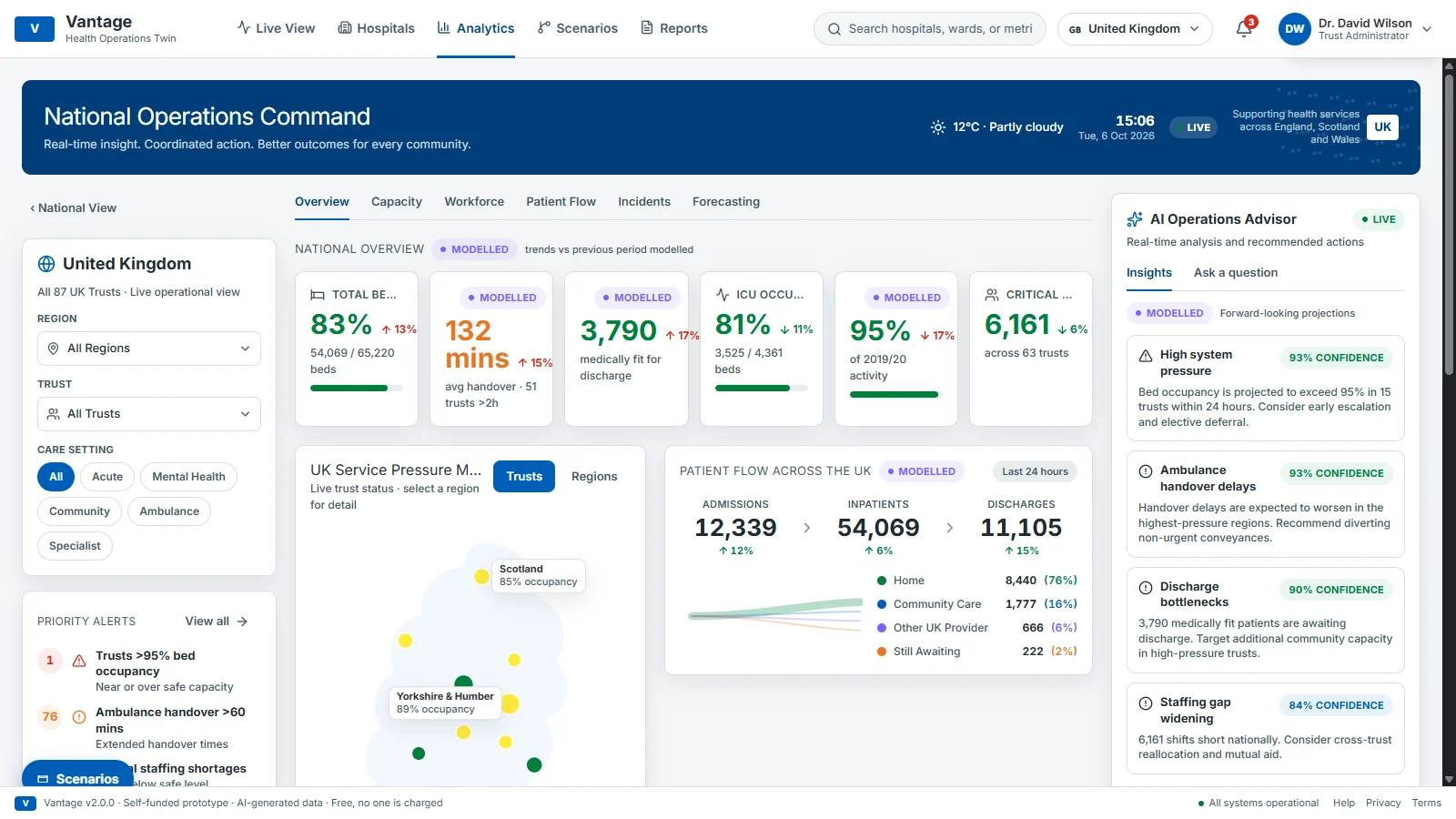Select the All care setting chip

tap(56, 477)
